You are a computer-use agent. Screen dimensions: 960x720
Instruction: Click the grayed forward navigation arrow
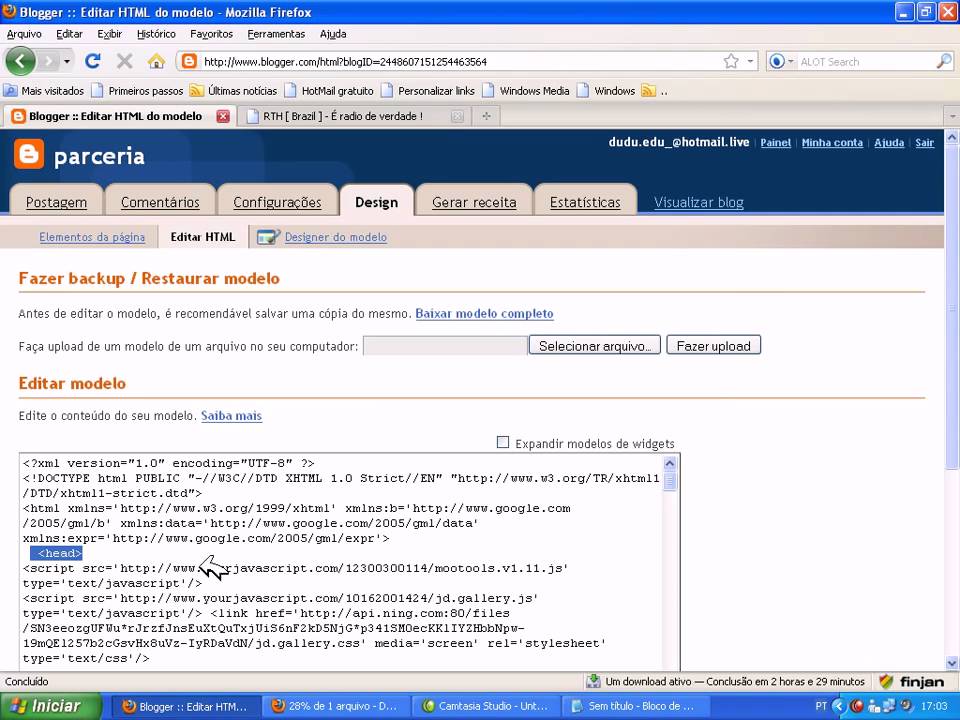[x=48, y=61]
